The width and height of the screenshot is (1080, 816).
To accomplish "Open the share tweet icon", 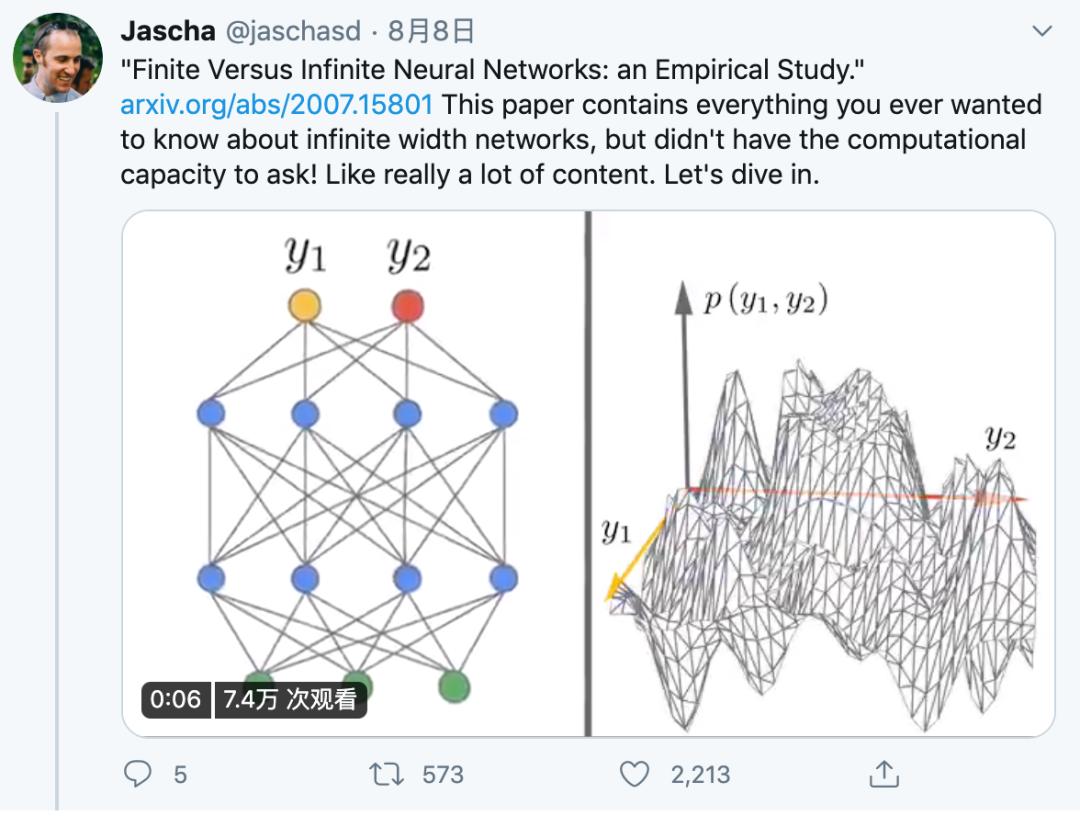I will 884,773.
